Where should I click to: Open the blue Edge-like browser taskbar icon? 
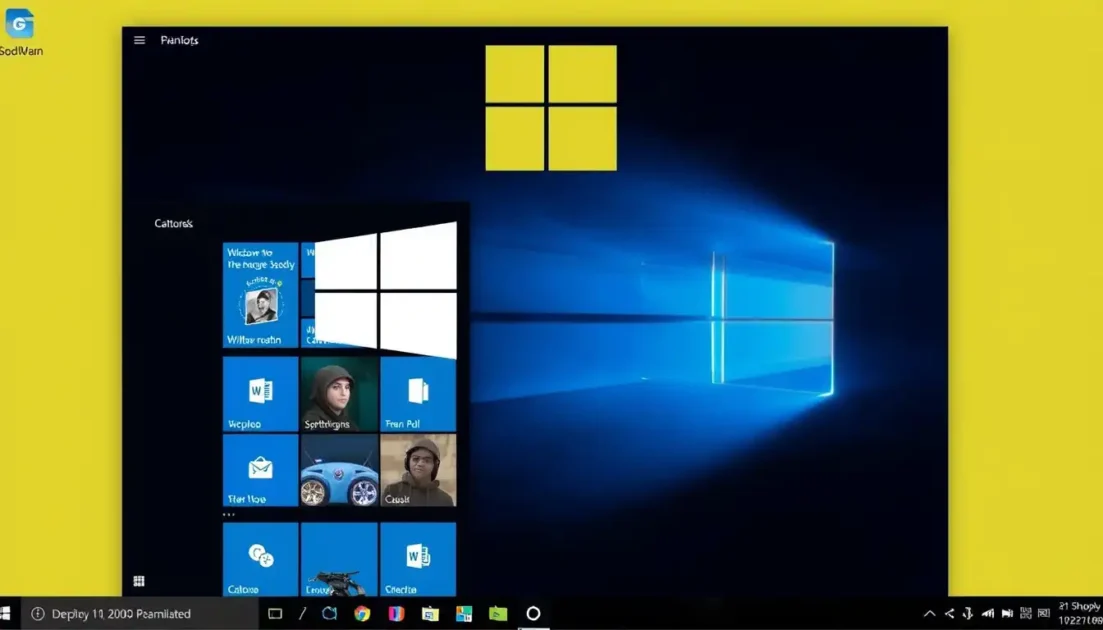(329, 614)
